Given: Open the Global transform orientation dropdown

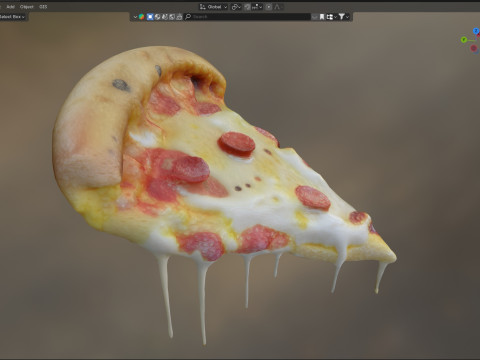Looking at the screenshot, I should click(x=213, y=7).
